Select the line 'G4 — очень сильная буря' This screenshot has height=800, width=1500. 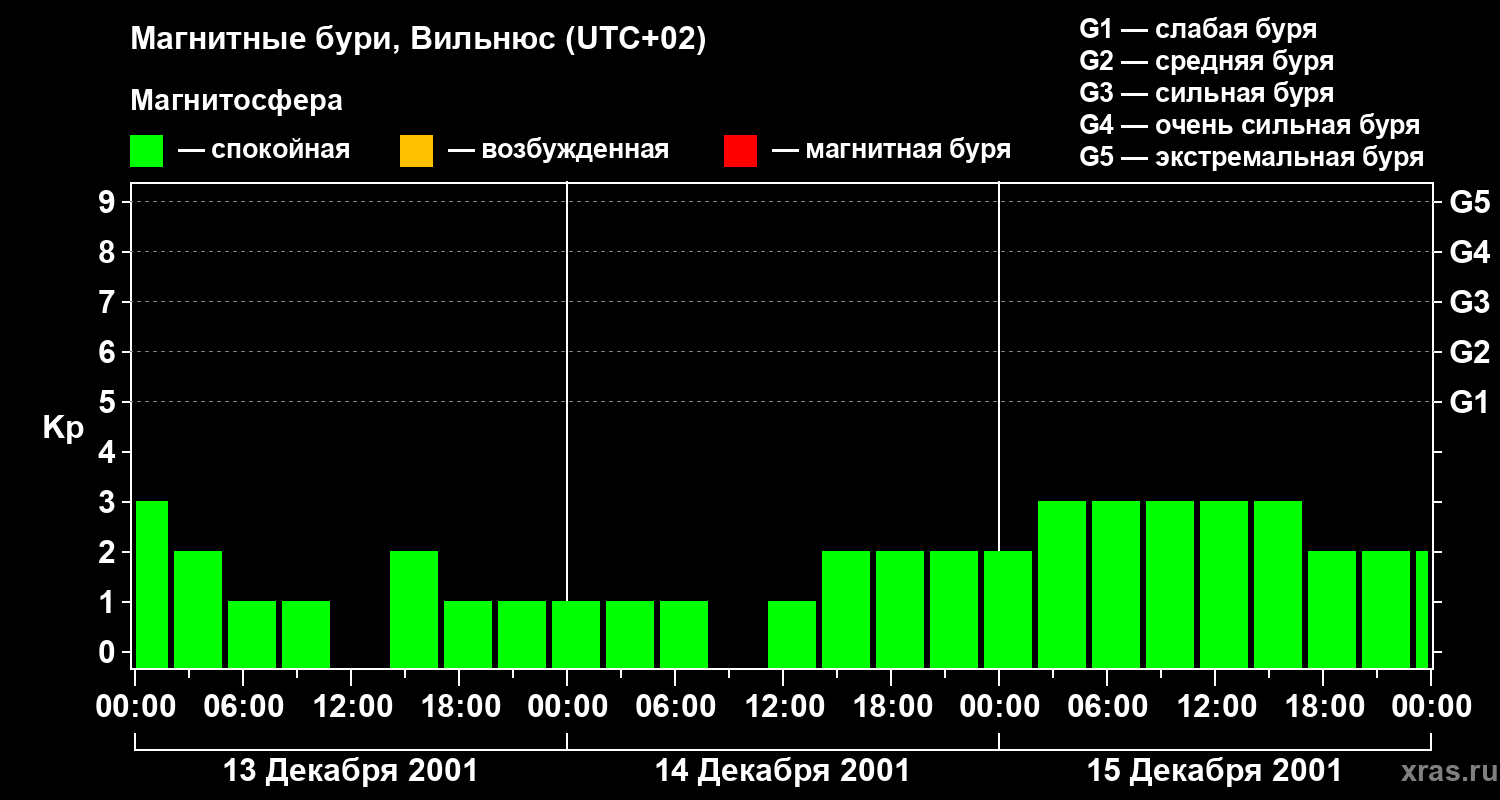pyautogui.click(x=1250, y=125)
